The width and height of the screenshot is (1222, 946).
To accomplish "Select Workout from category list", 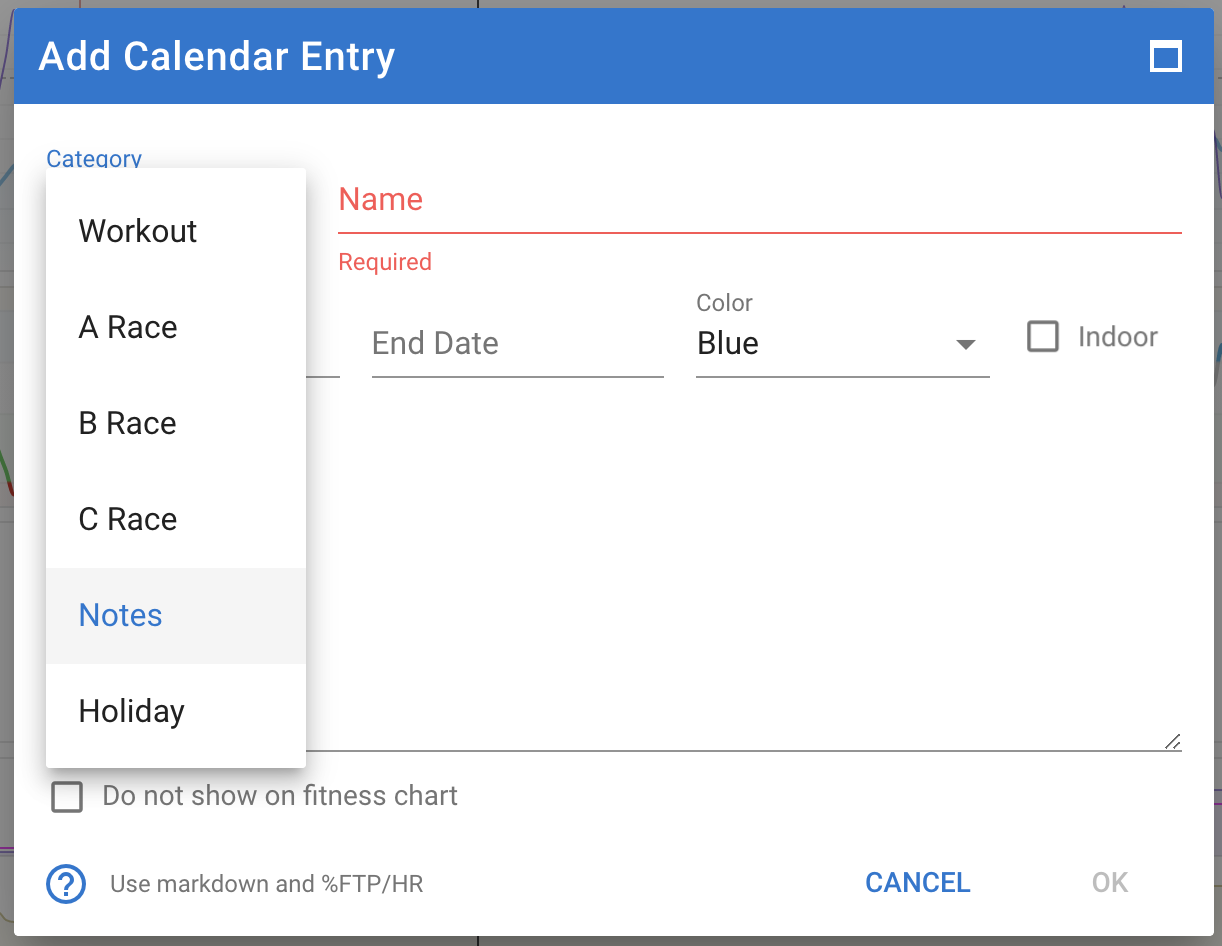I will [176, 231].
